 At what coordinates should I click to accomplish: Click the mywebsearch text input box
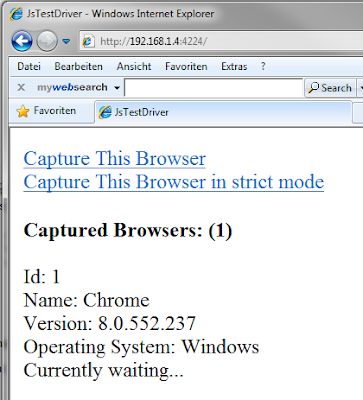tap(214, 87)
